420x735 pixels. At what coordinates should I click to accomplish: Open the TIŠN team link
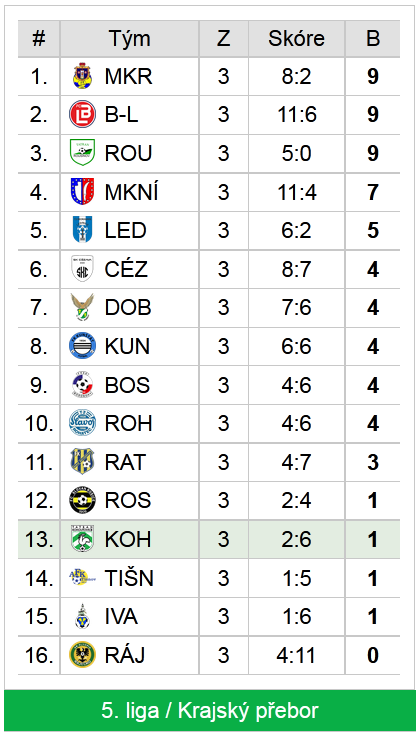(x=129, y=578)
